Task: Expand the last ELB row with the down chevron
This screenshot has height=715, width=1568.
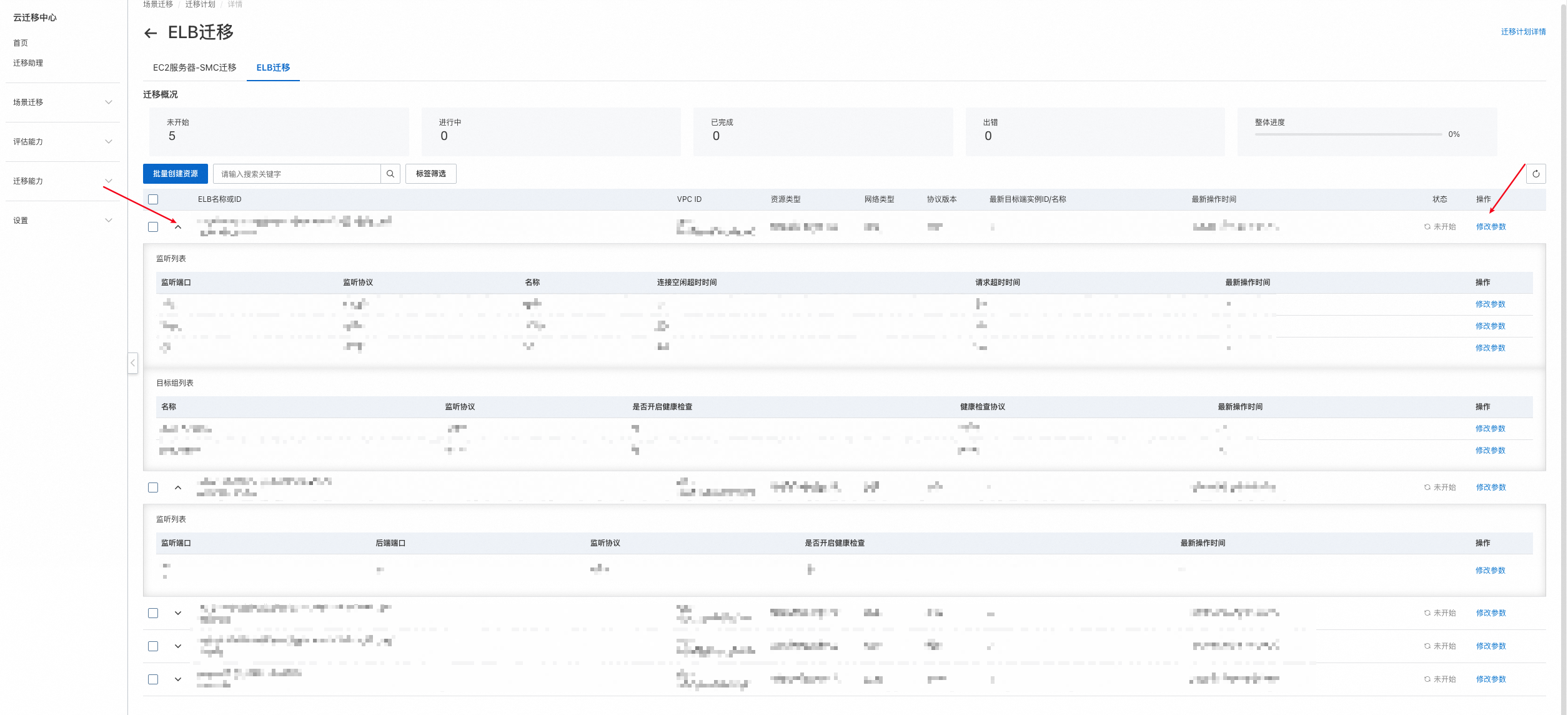Action: point(178,679)
